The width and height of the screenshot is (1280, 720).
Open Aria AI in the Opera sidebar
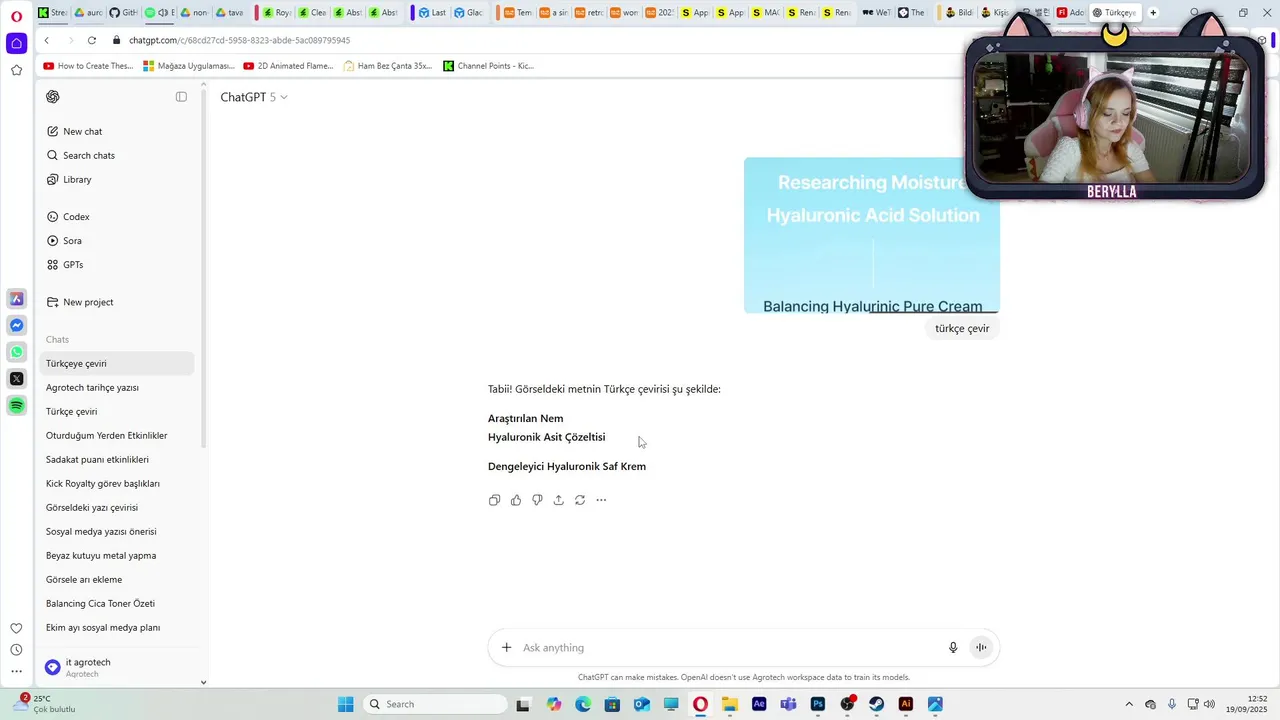coord(16,299)
